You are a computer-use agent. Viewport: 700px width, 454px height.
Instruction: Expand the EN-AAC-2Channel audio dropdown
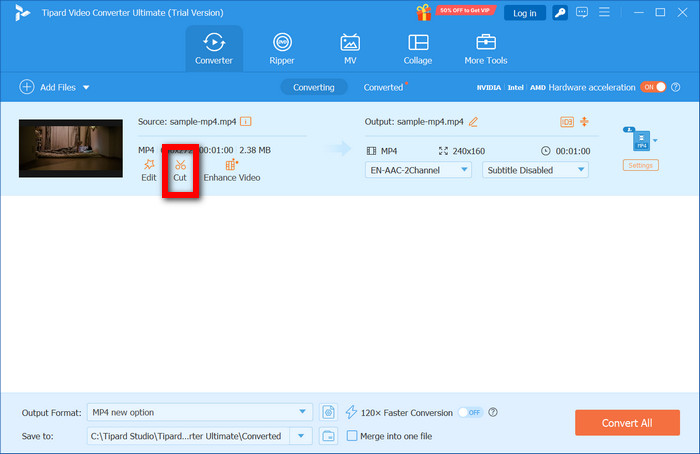pyautogui.click(x=418, y=170)
